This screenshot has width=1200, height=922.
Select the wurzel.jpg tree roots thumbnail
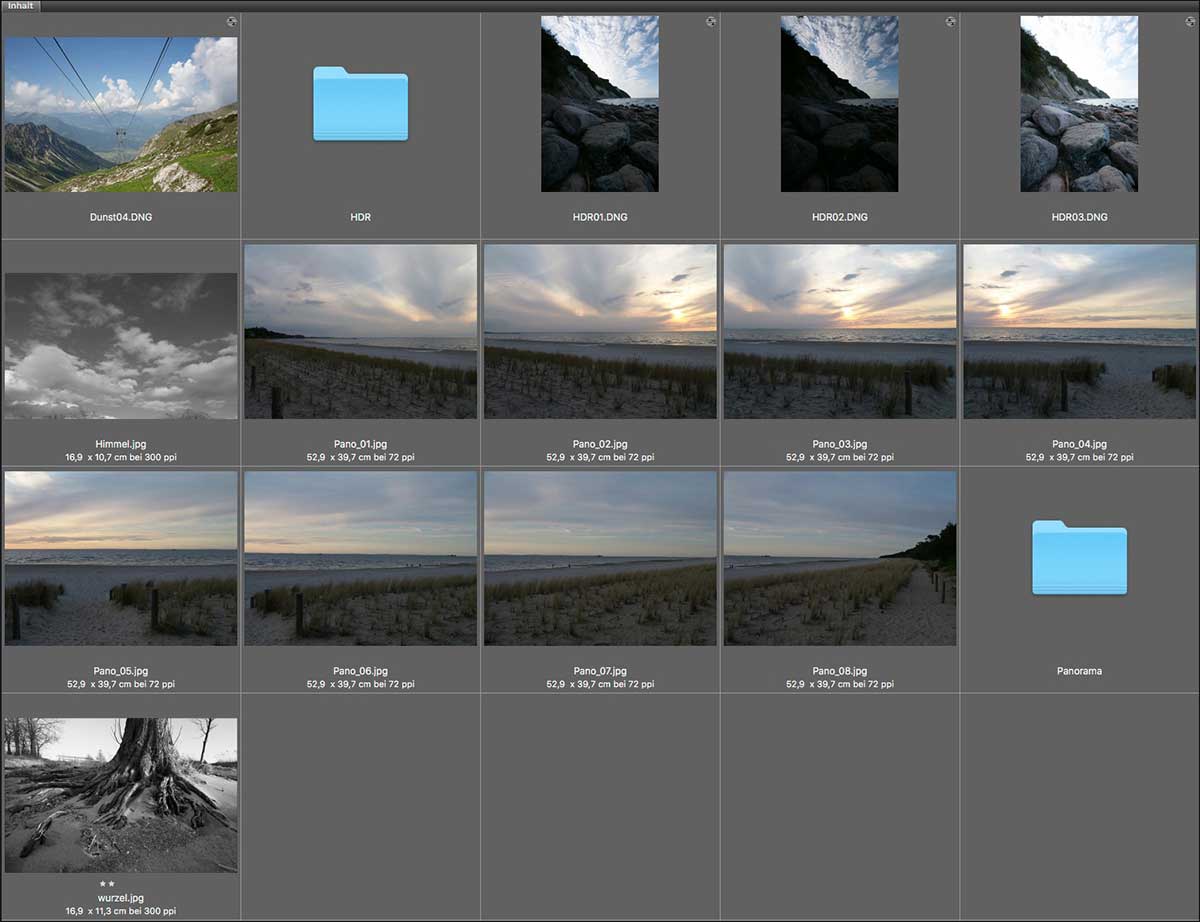point(120,794)
